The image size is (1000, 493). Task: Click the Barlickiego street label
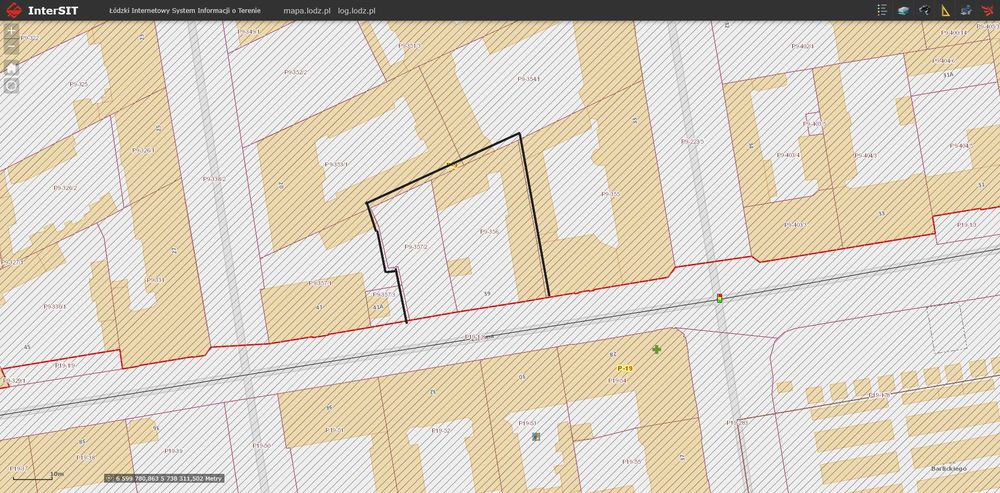(949, 468)
